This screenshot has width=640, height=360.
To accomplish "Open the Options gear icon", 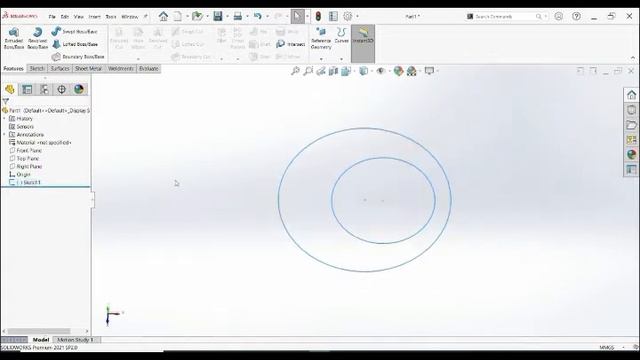I will point(348,16).
